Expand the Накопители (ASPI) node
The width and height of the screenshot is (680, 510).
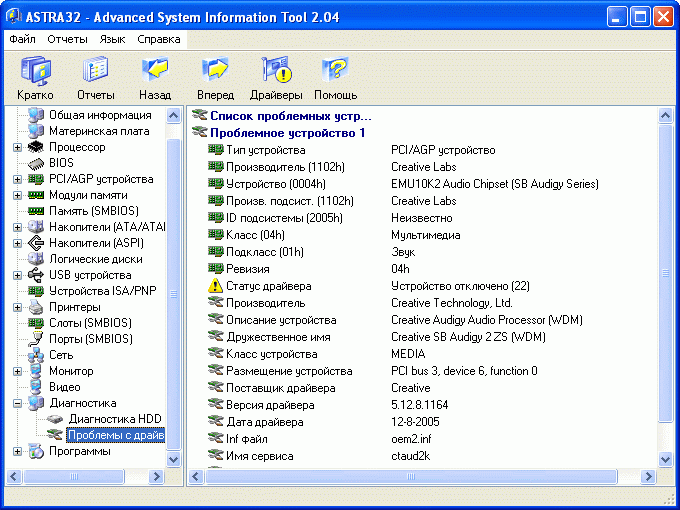pos(17,243)
